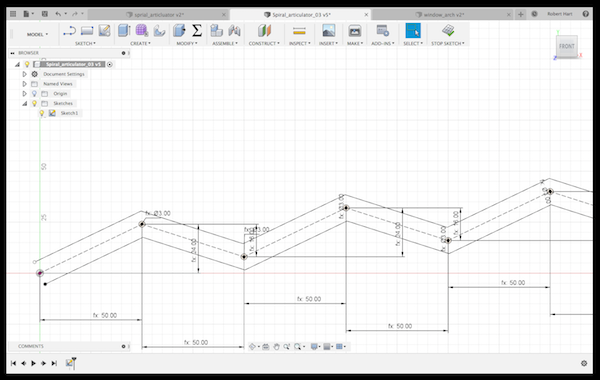Viewport: 600px width, 380px height.
Task: Open the data panel grid icon
Action: pyautogui.click(x=13, y=14)
